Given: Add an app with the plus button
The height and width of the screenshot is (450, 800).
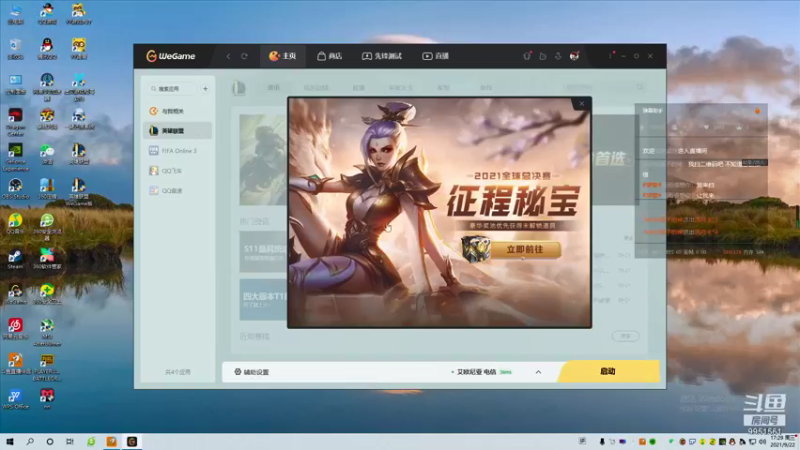Looking at the screenshot, I should 206,89.
